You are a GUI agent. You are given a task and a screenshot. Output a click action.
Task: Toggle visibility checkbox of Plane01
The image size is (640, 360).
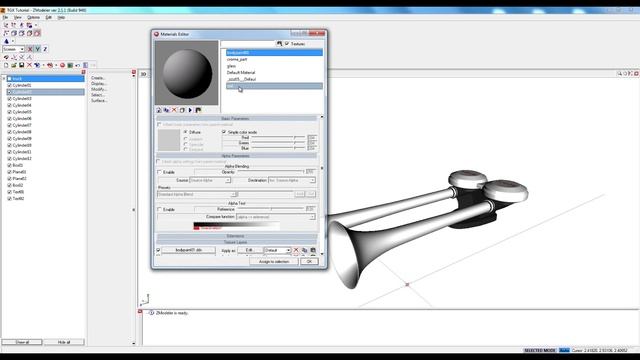9,172
